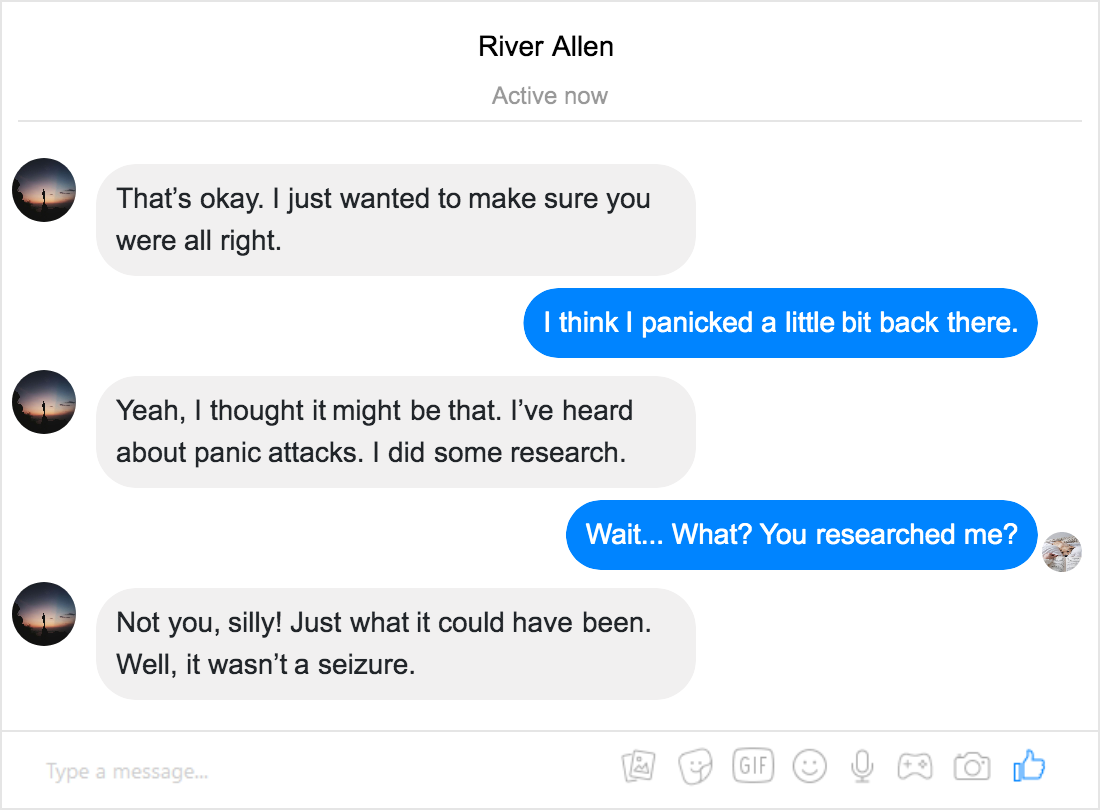
Task: Open the GIF picker
Action: click(x=753, y=765)
